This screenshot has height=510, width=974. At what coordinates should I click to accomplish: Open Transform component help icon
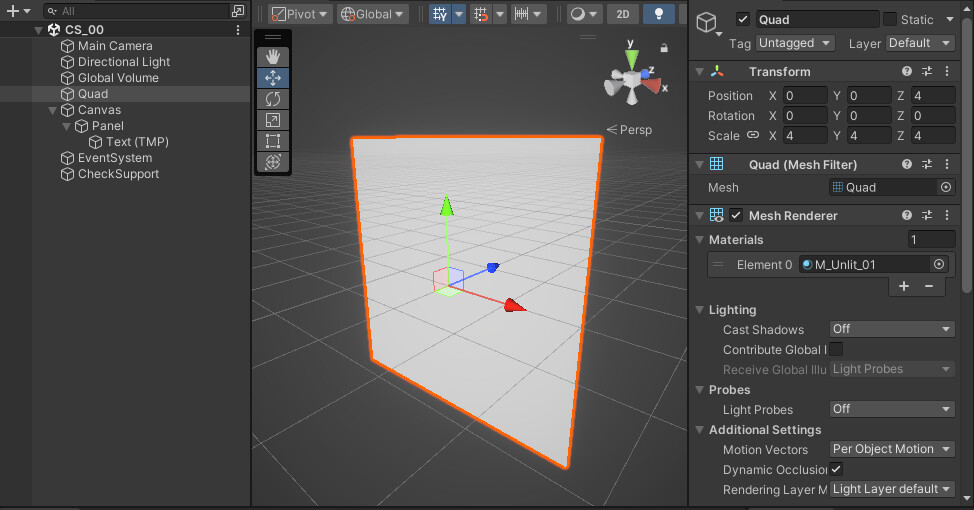click(907, 71)
